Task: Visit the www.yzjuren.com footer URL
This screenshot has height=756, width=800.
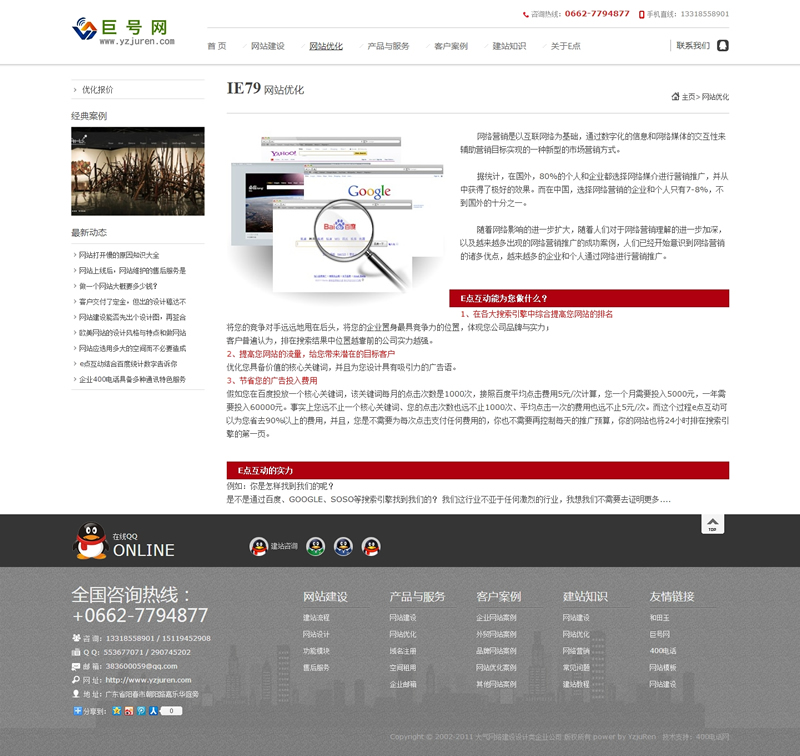Action: coord(134,680)
